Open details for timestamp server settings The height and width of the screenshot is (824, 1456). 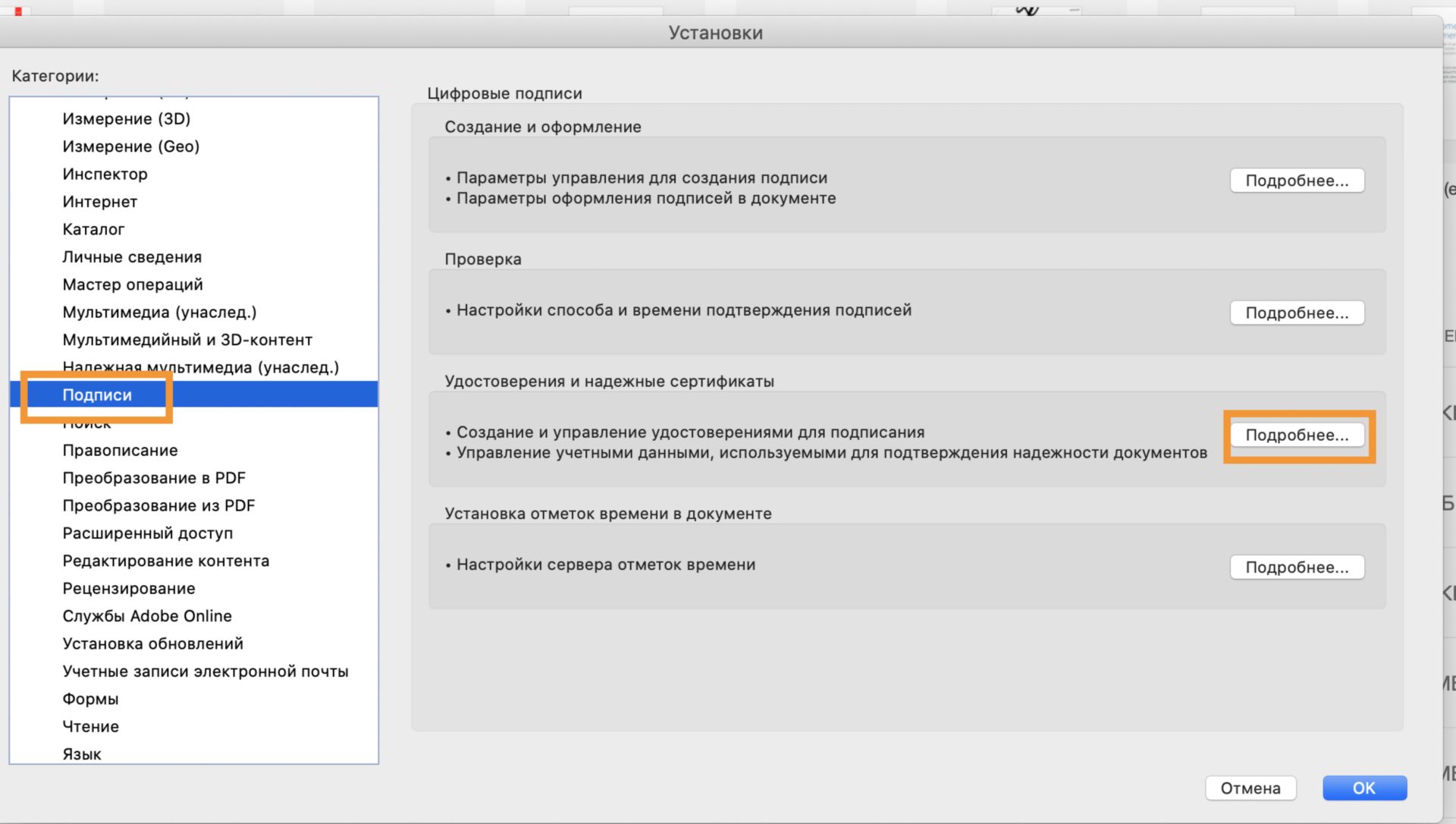1297,567
